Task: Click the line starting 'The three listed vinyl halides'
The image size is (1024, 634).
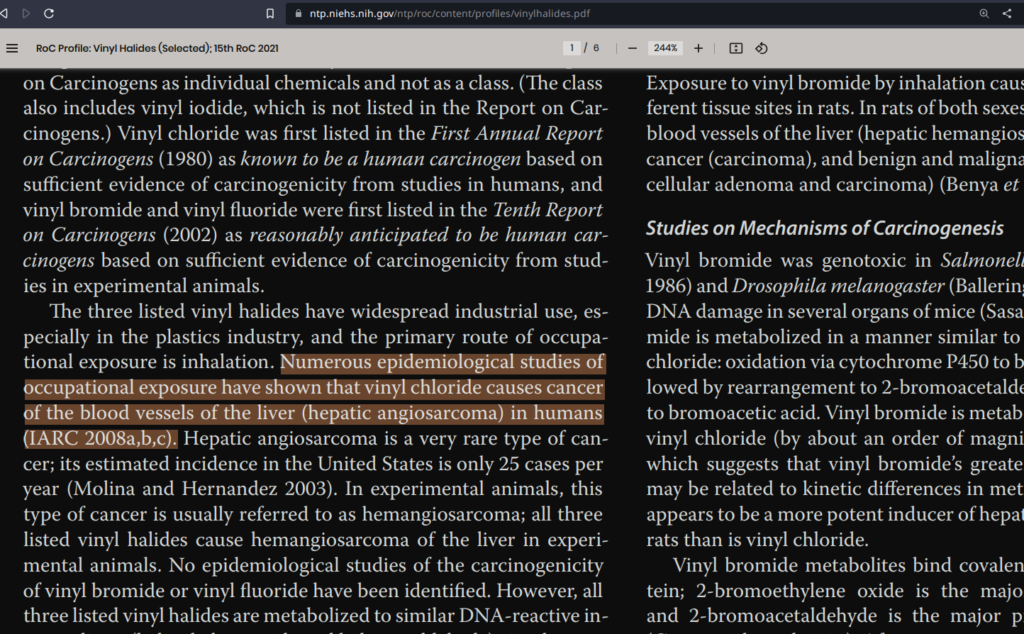Action: click(329, 311)
